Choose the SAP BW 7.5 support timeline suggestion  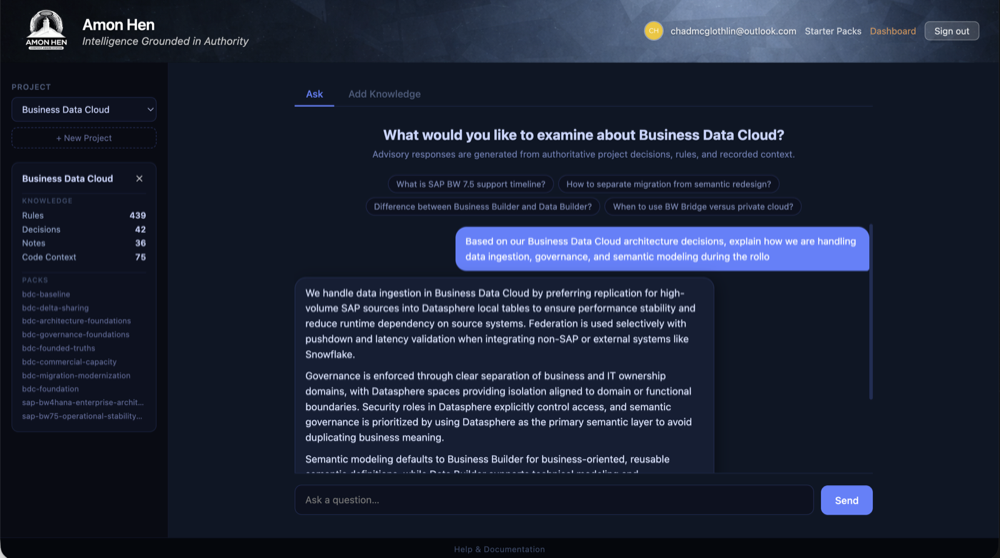470,184
